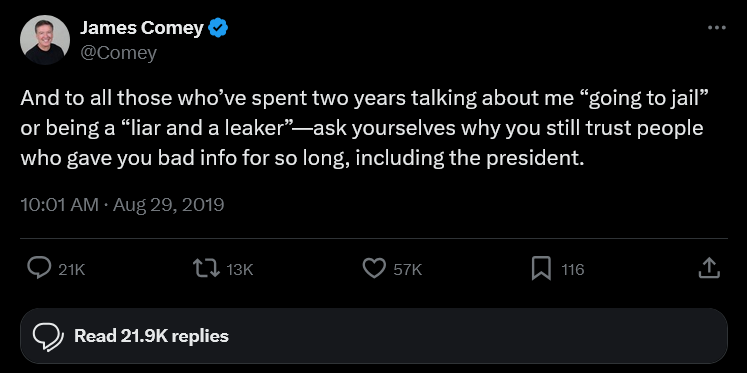Select the 57K likes count
The height and width of the screenshot is (373, 747).
[408, 270]
